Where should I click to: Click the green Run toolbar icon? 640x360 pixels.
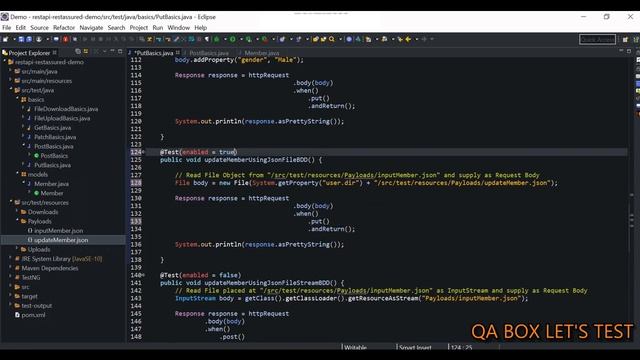click(x=232, y=39)
